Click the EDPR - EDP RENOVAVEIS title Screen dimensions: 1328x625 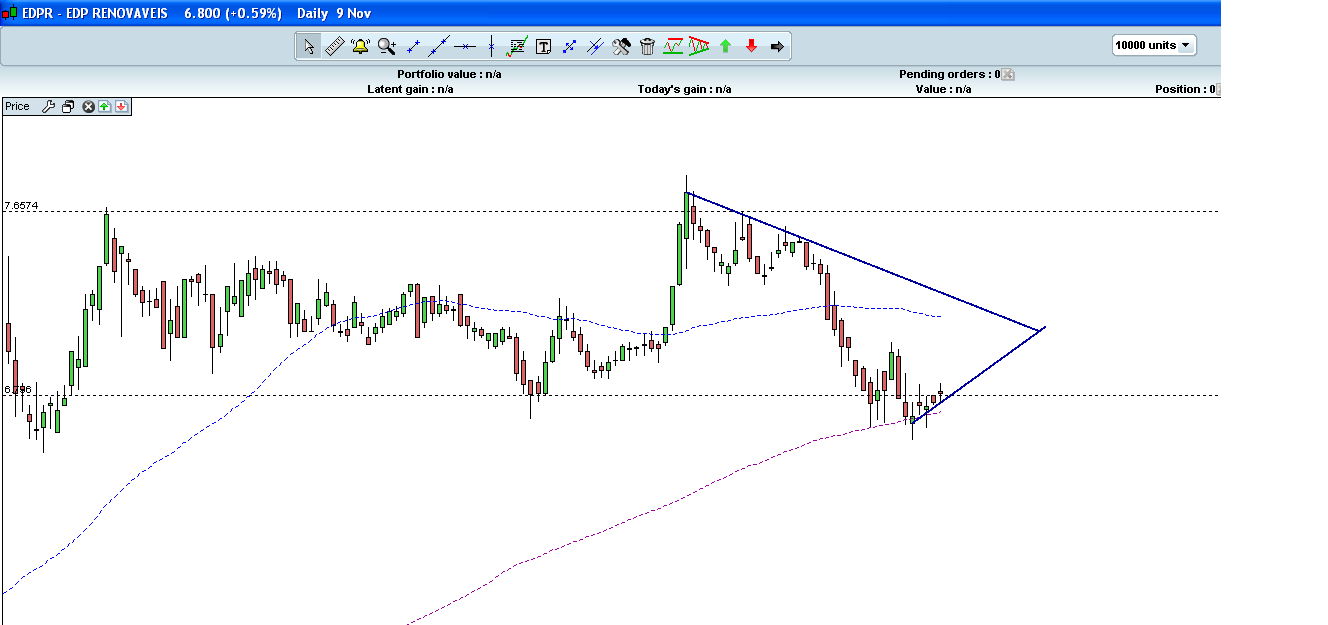coord(96,14)
